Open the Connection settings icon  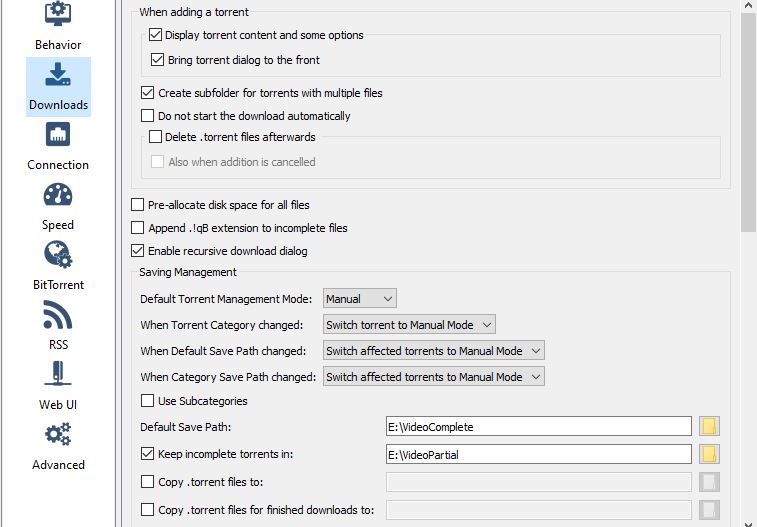[x=58, y=134]
